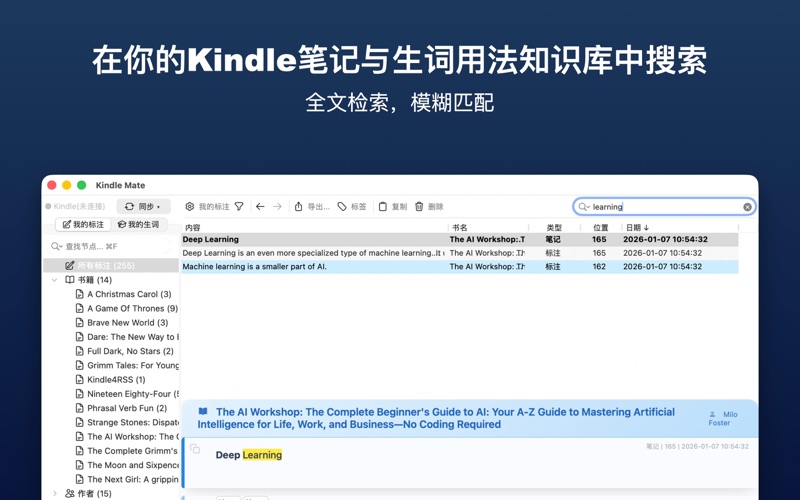Switch to 我的标注 tab
Viewport: 800px width, 500px height.
point(83,224)
